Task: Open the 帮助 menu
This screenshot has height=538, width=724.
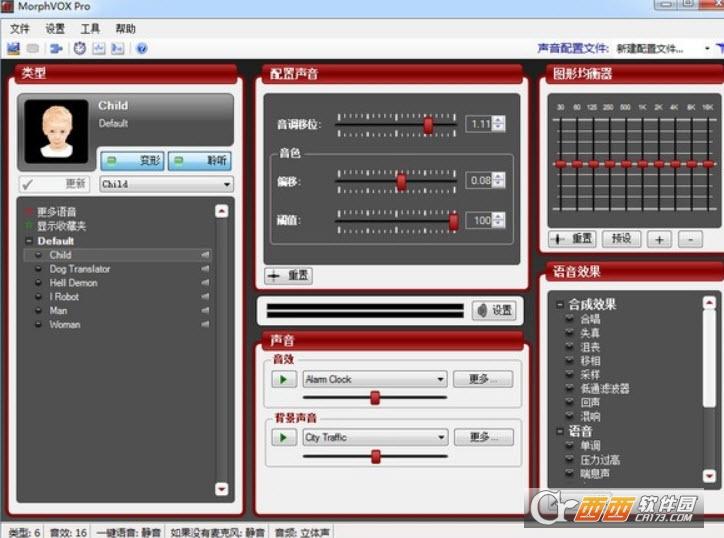Action: tap(125, 29)
